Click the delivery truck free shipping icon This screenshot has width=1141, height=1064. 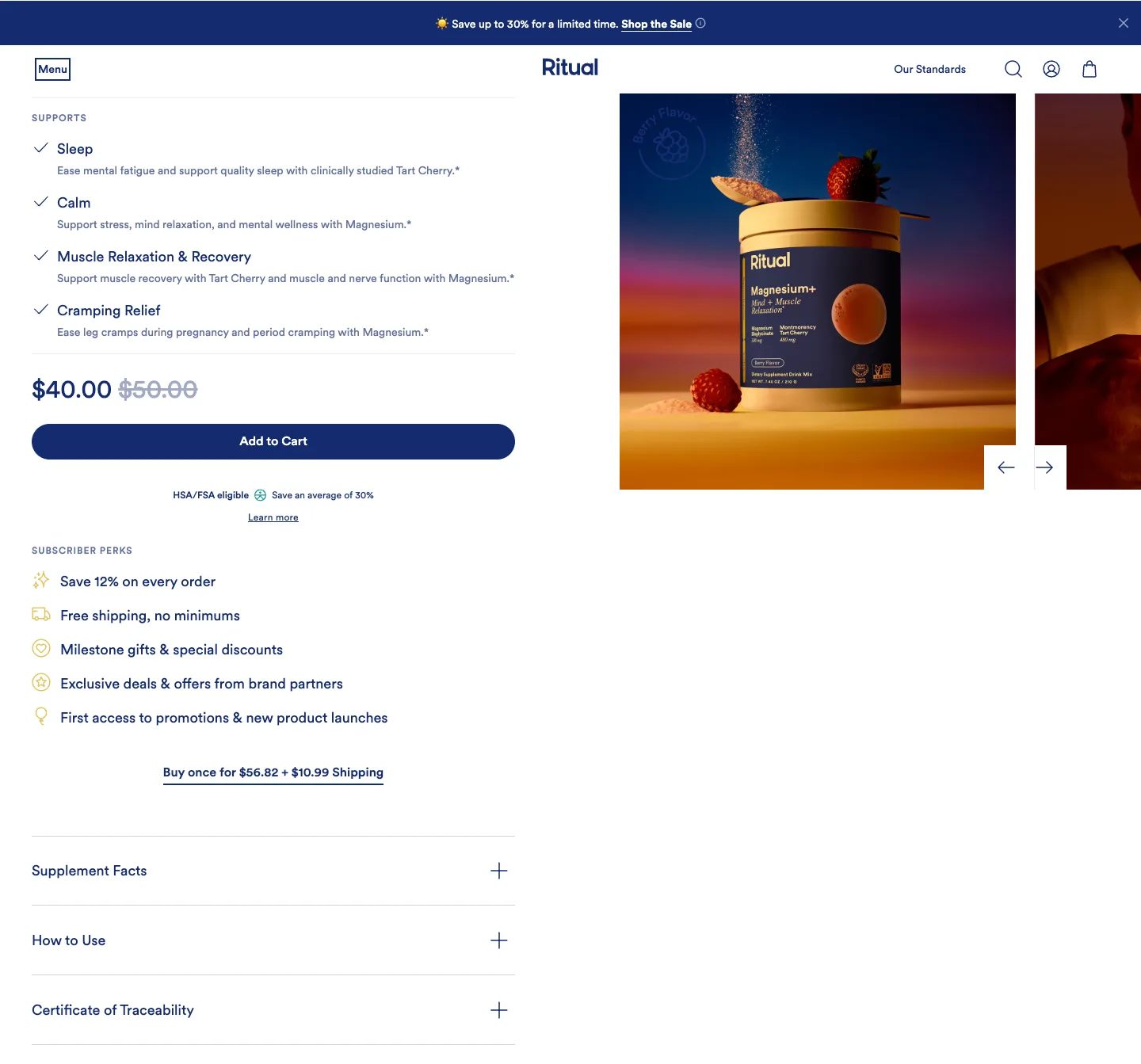pos(41,615)
